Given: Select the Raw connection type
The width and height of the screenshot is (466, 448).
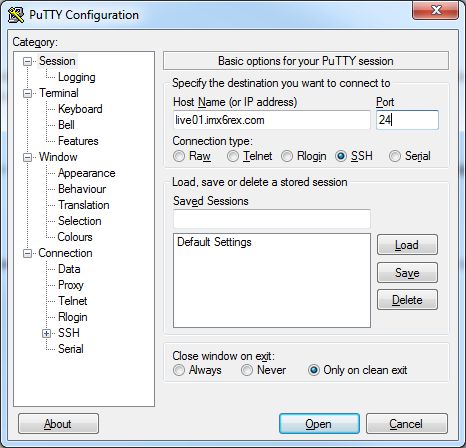Looking at the screenshot, I should click(179, 156).
